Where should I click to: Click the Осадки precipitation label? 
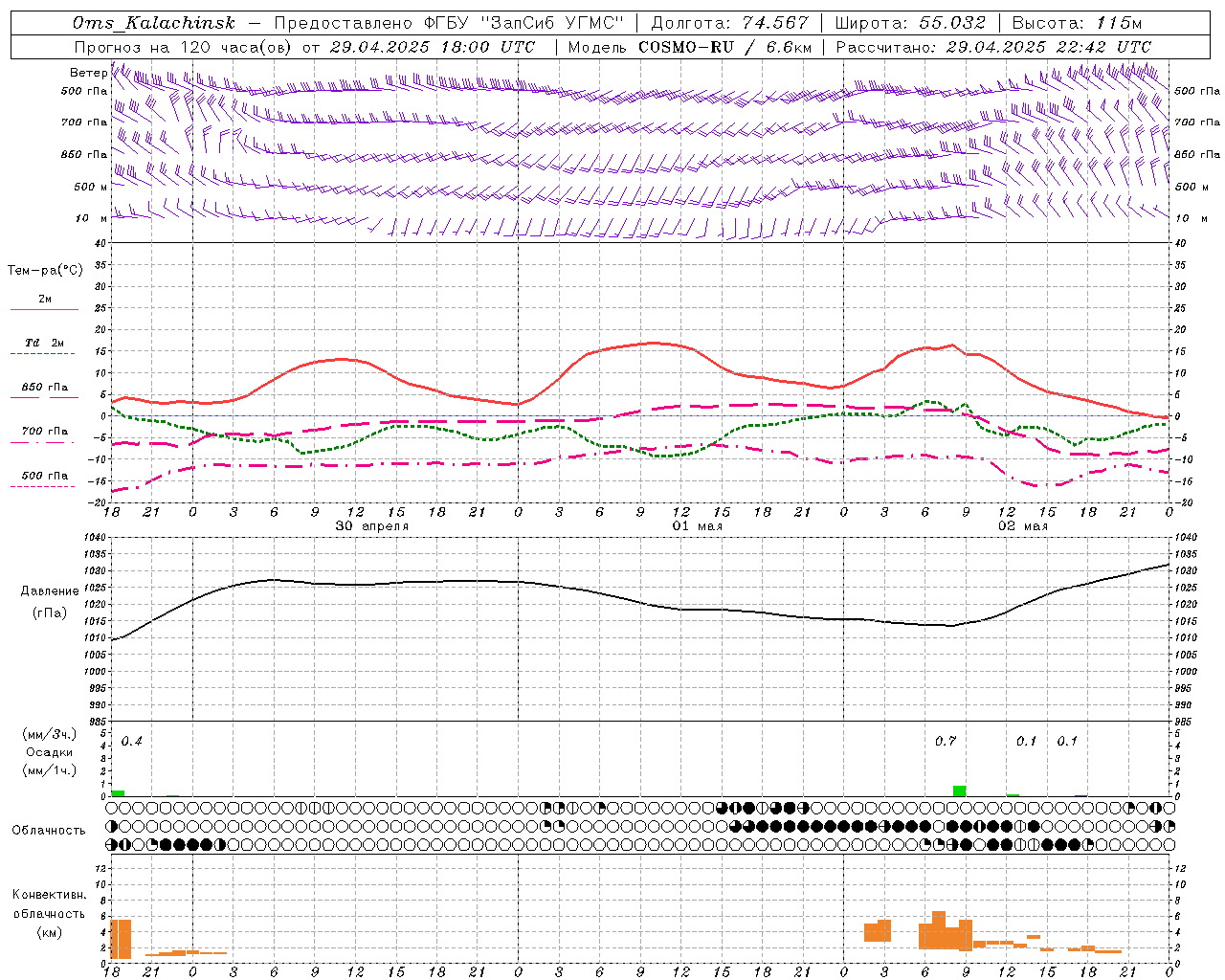click(x=50, y=752)
